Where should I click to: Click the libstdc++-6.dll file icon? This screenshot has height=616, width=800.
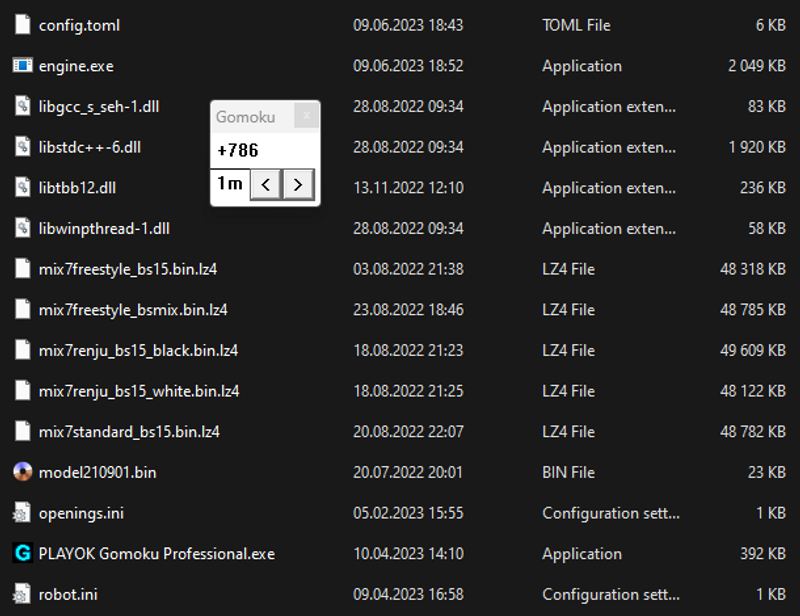point(22,147)
